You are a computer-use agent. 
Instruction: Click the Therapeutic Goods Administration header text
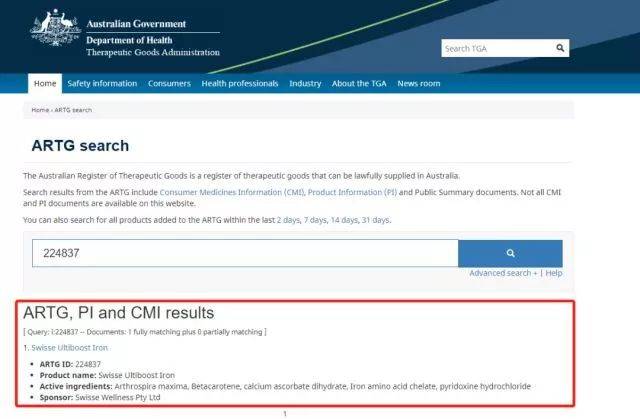[153, 52]
